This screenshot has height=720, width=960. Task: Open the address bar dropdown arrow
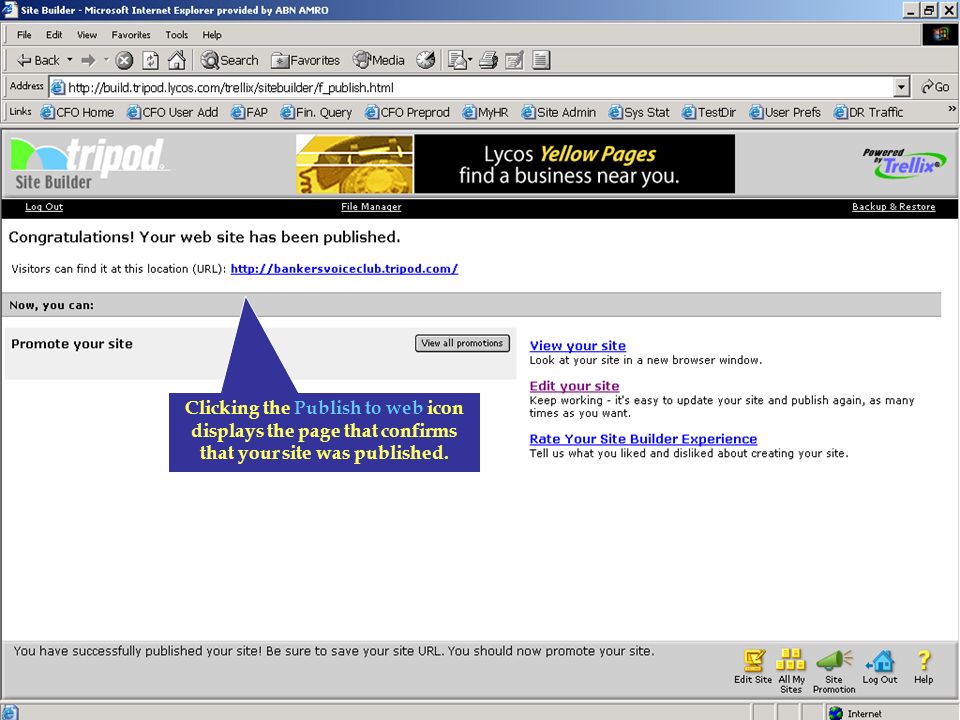(x=901, y=87)
